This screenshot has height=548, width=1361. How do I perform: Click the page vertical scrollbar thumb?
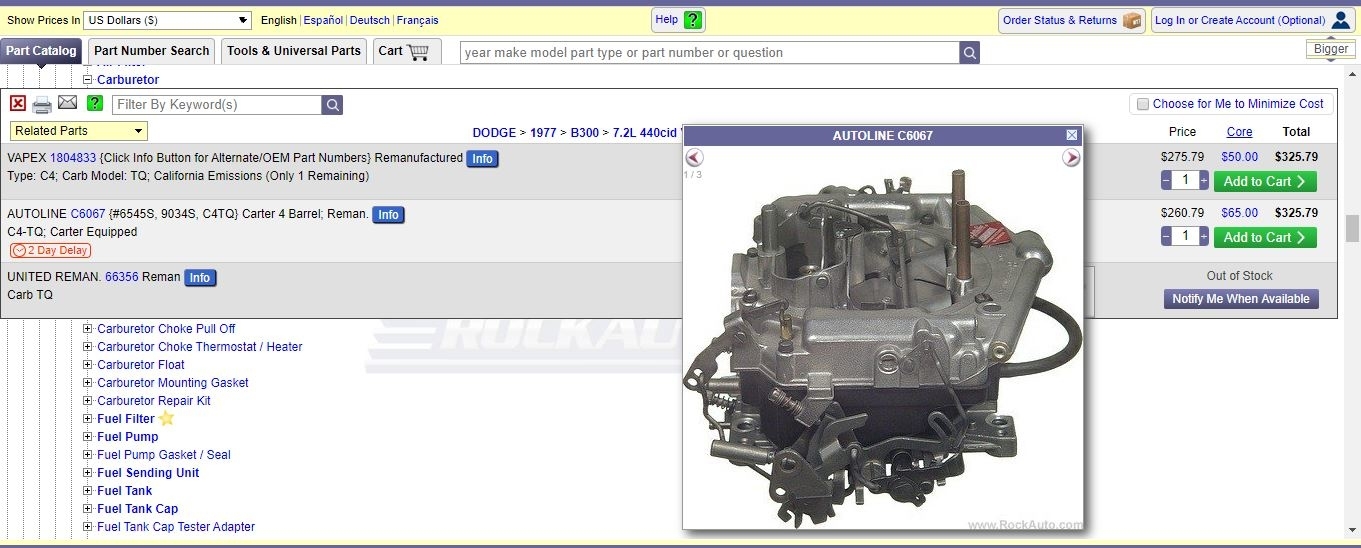(1353, 228)
